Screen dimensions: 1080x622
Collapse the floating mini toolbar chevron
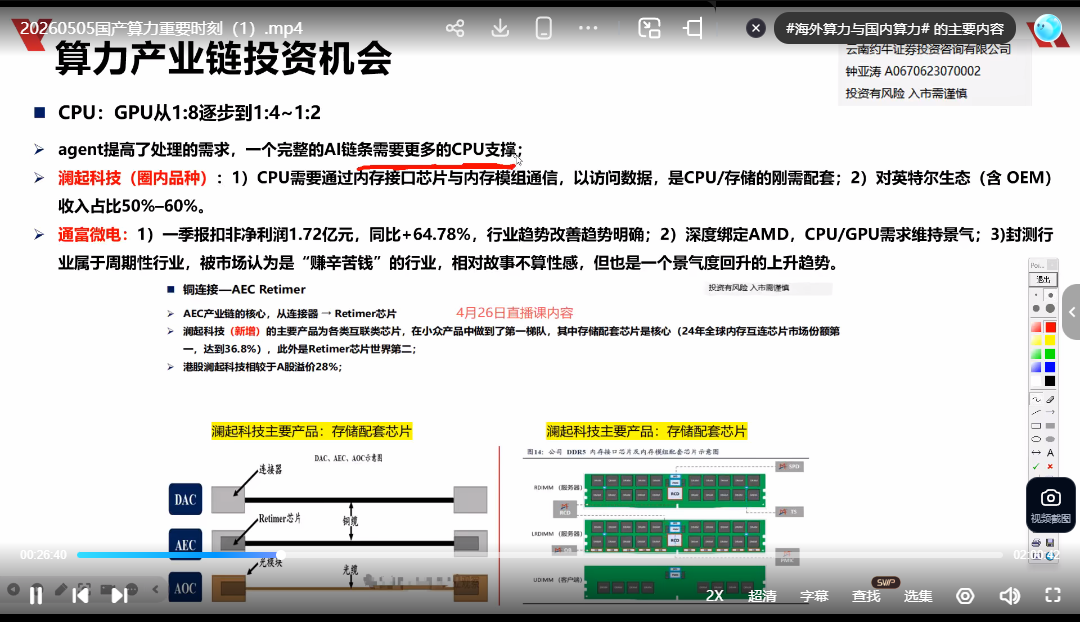coord(156,589)
